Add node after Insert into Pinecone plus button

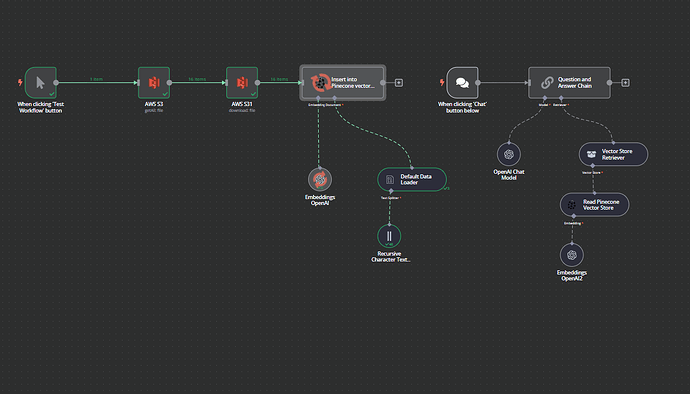pyautogui.click(x=399, y=83)
